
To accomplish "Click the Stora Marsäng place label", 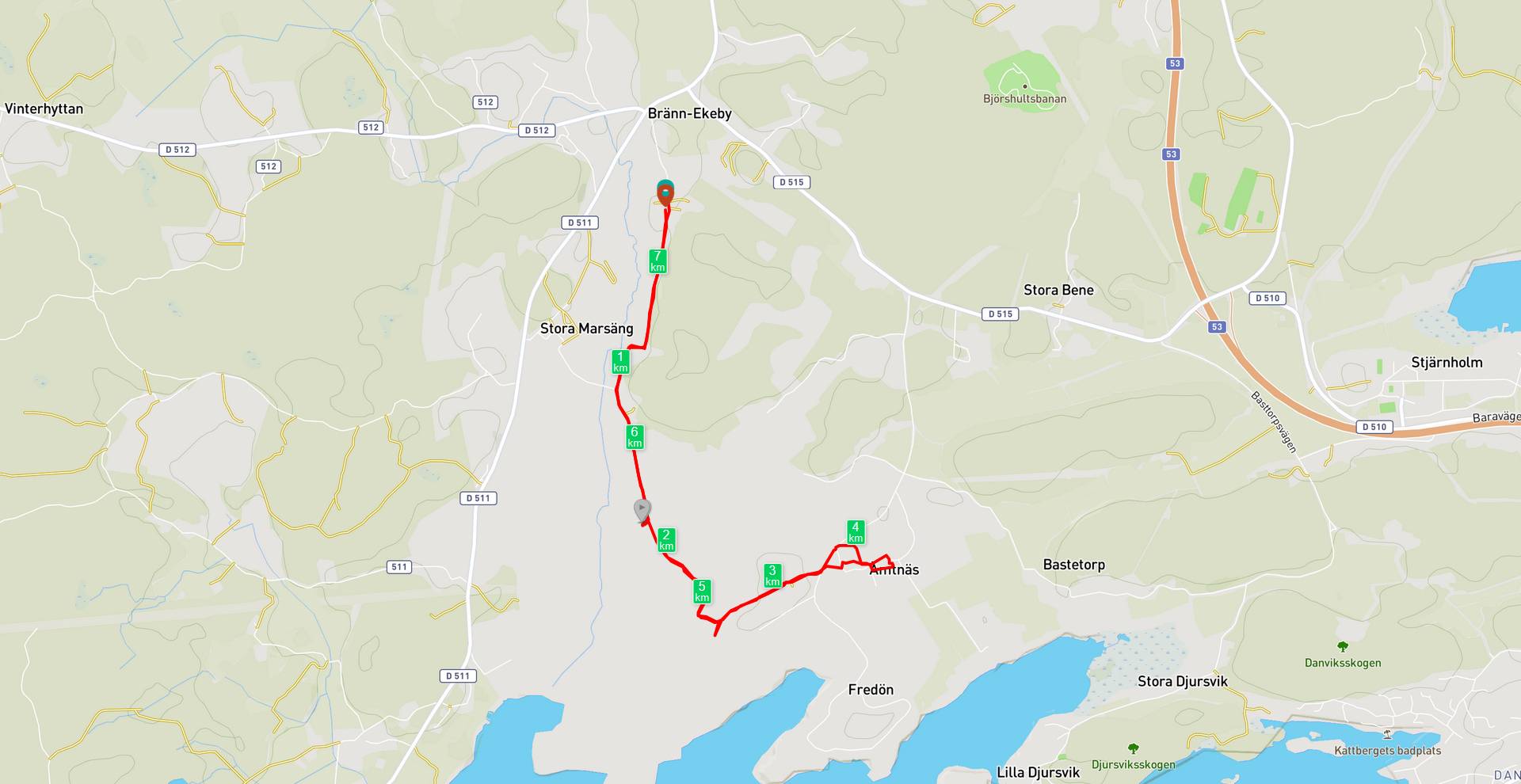I will 586,329.
